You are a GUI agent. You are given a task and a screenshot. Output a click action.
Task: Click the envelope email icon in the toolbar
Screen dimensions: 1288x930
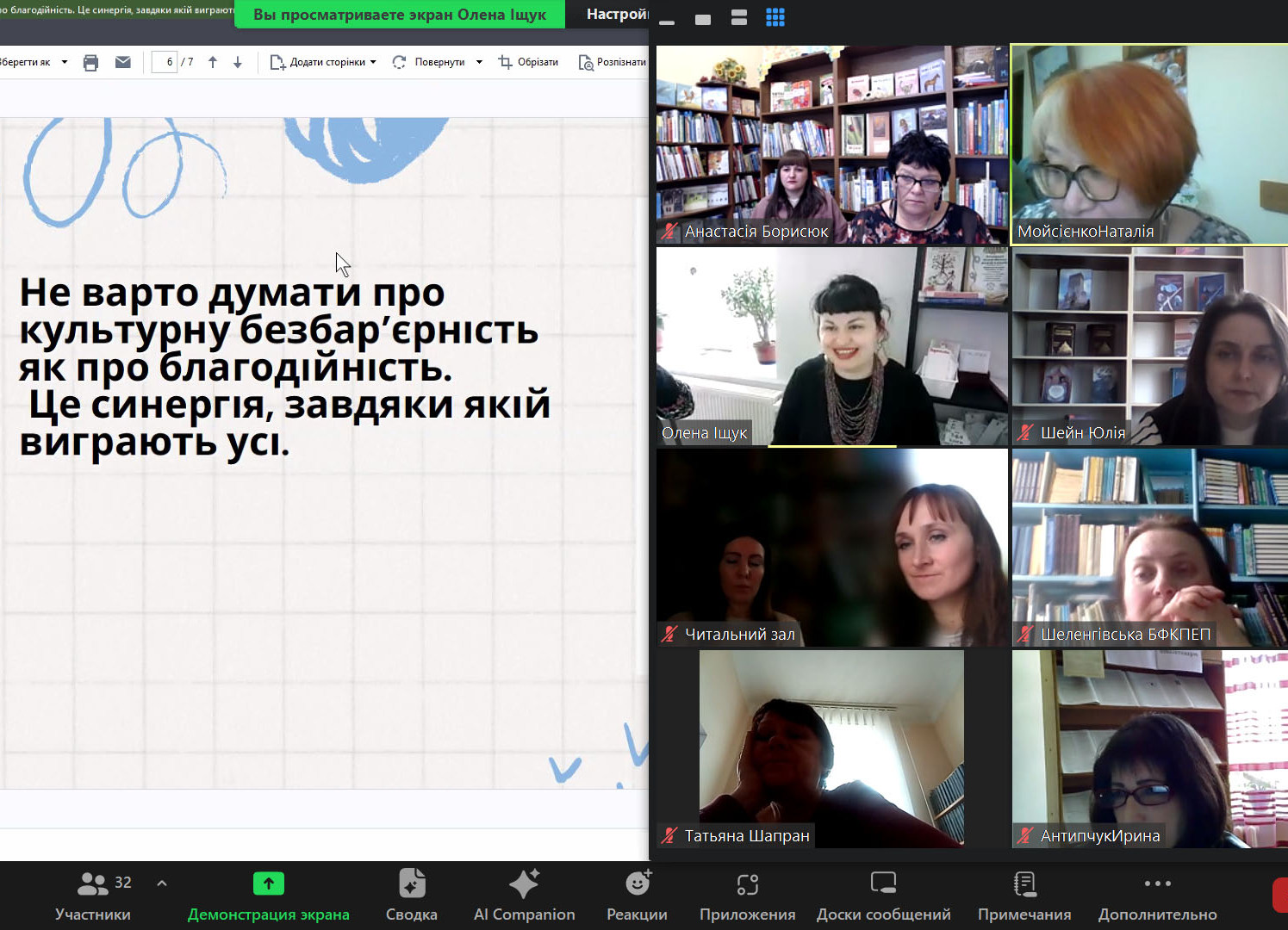pos(123,62)
